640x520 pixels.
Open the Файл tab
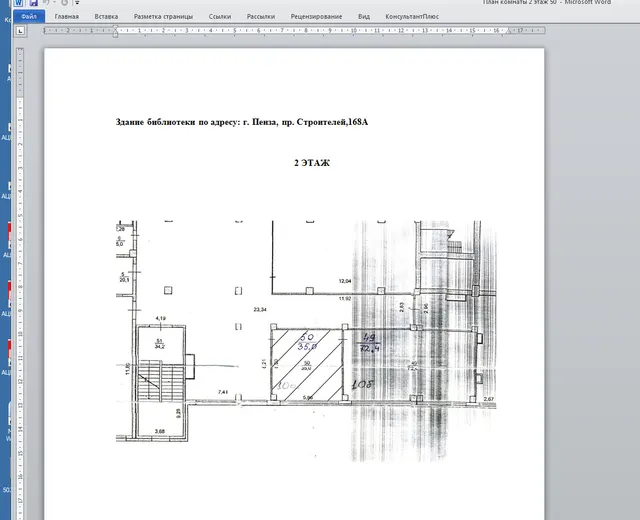coord(29,16)
